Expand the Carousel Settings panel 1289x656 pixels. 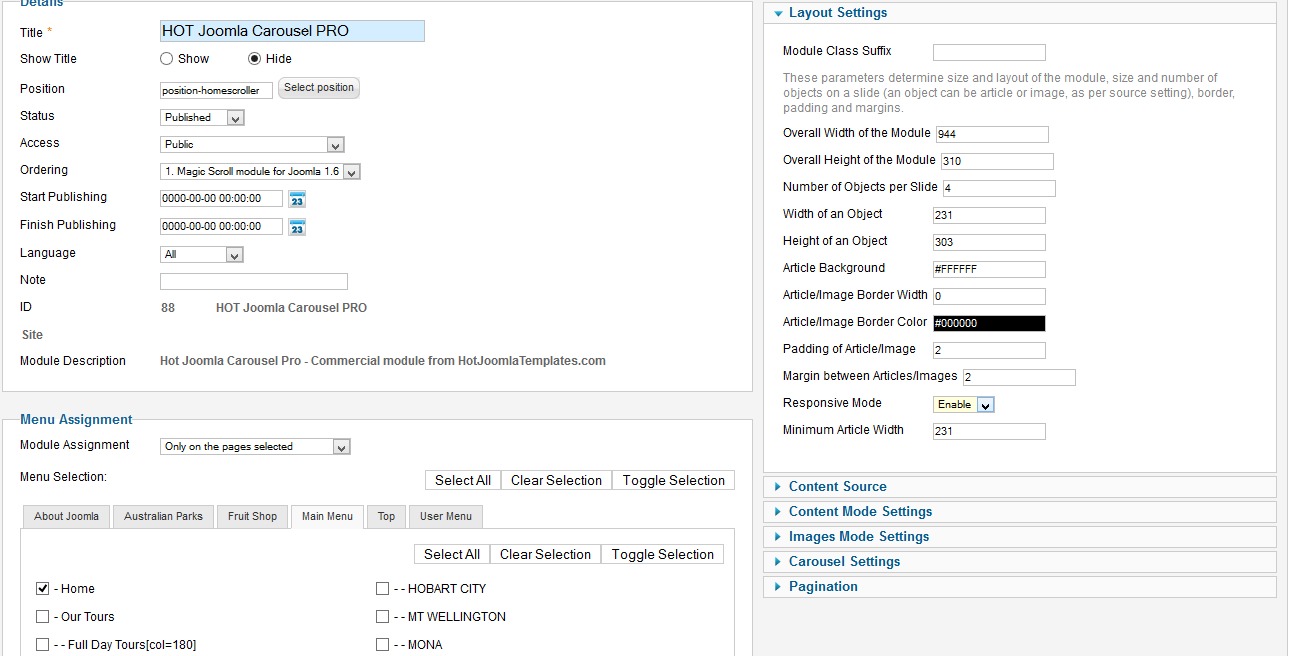[1020, 562]
